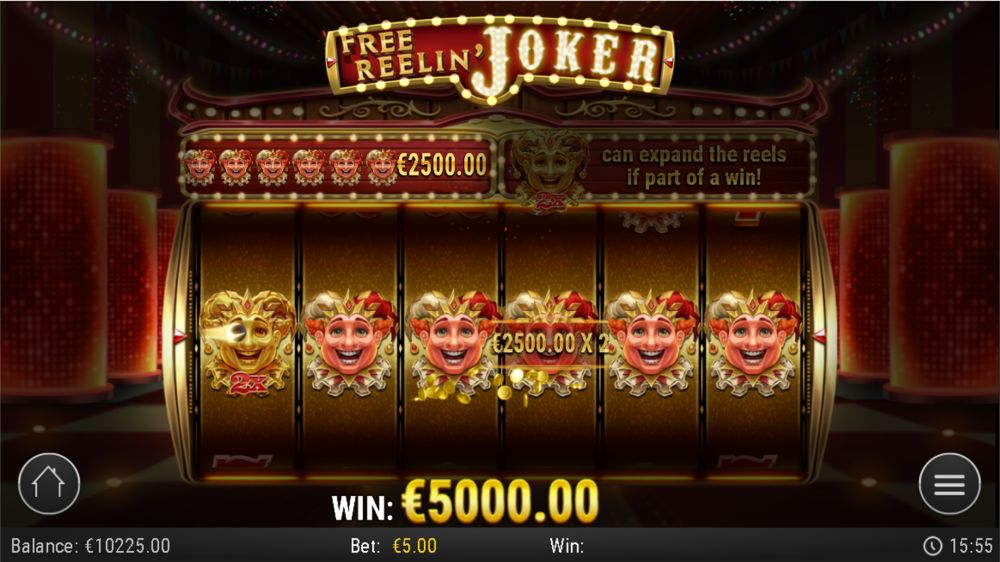This screenshot has height=562, width=1000.
Task: Open the hamburger menu button
Action: [x=950, y=484]
